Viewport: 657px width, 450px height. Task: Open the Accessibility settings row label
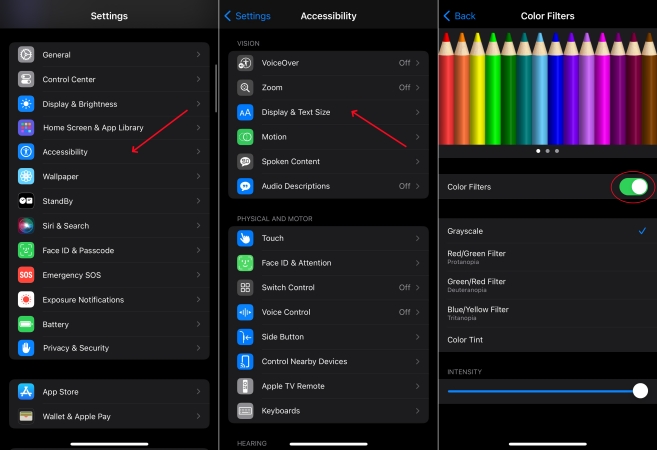pyautogui.click(x=65, y=152)
